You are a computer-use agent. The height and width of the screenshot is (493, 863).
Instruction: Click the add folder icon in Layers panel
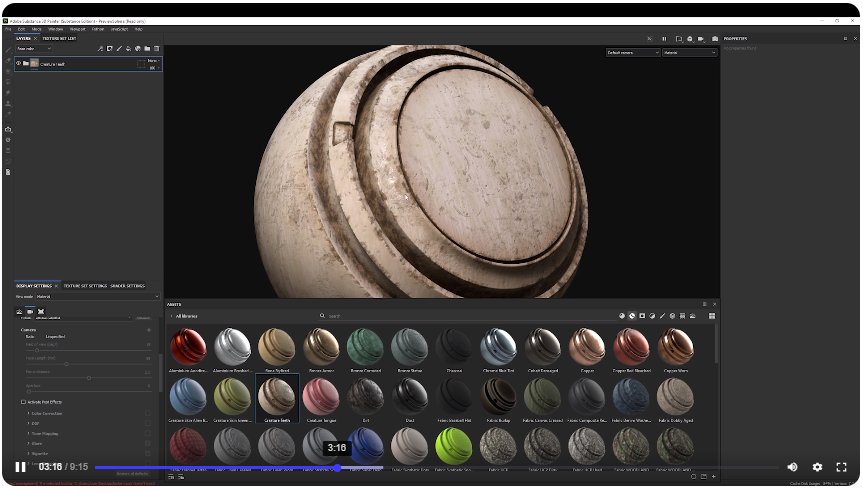pyautogui.click(x=148, y=48)
